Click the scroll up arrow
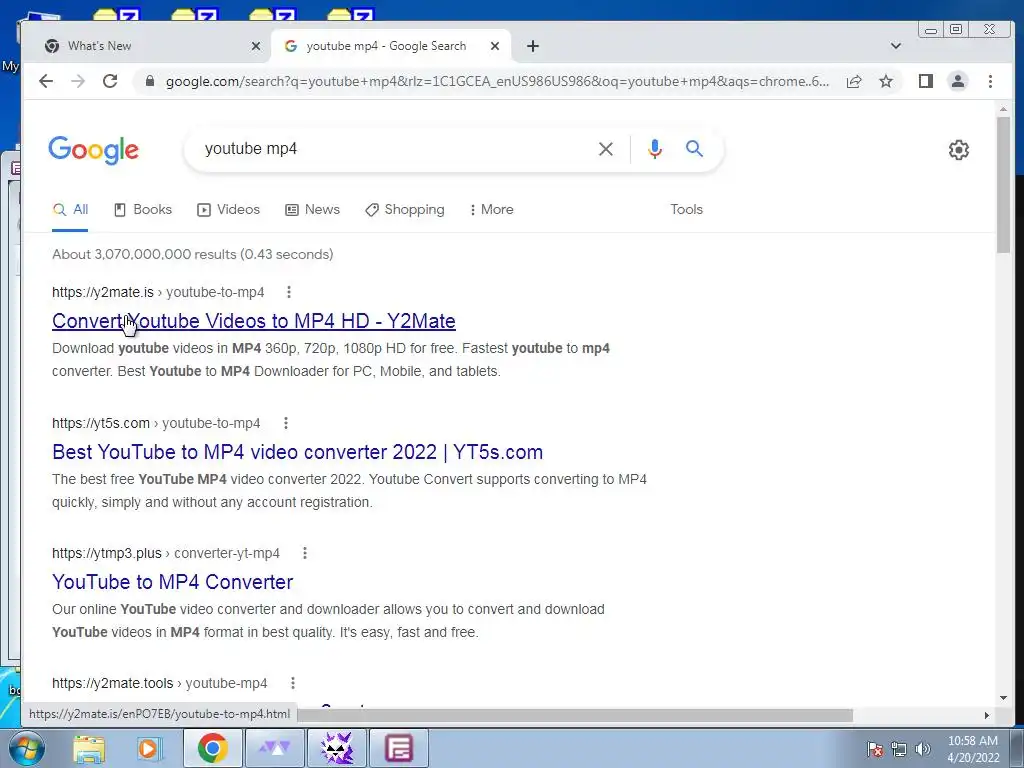Screen dimensions: 1024x768 pos(1003,110)
